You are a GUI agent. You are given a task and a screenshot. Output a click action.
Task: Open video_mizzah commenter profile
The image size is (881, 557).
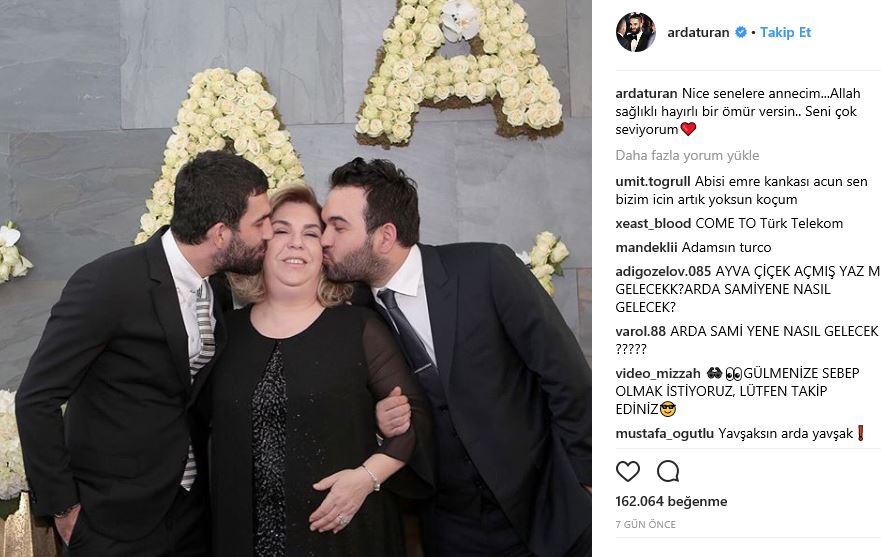[x=658, y=373]
